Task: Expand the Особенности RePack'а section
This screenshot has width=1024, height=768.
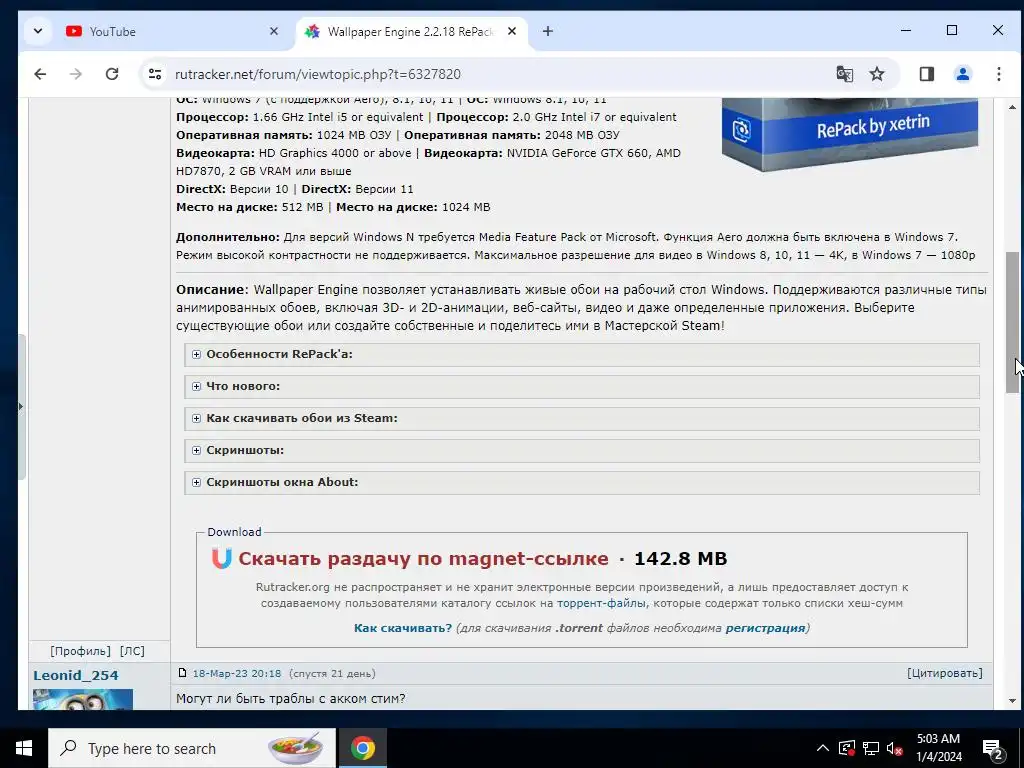Action: pyautogui.click(x=582, y=354)
